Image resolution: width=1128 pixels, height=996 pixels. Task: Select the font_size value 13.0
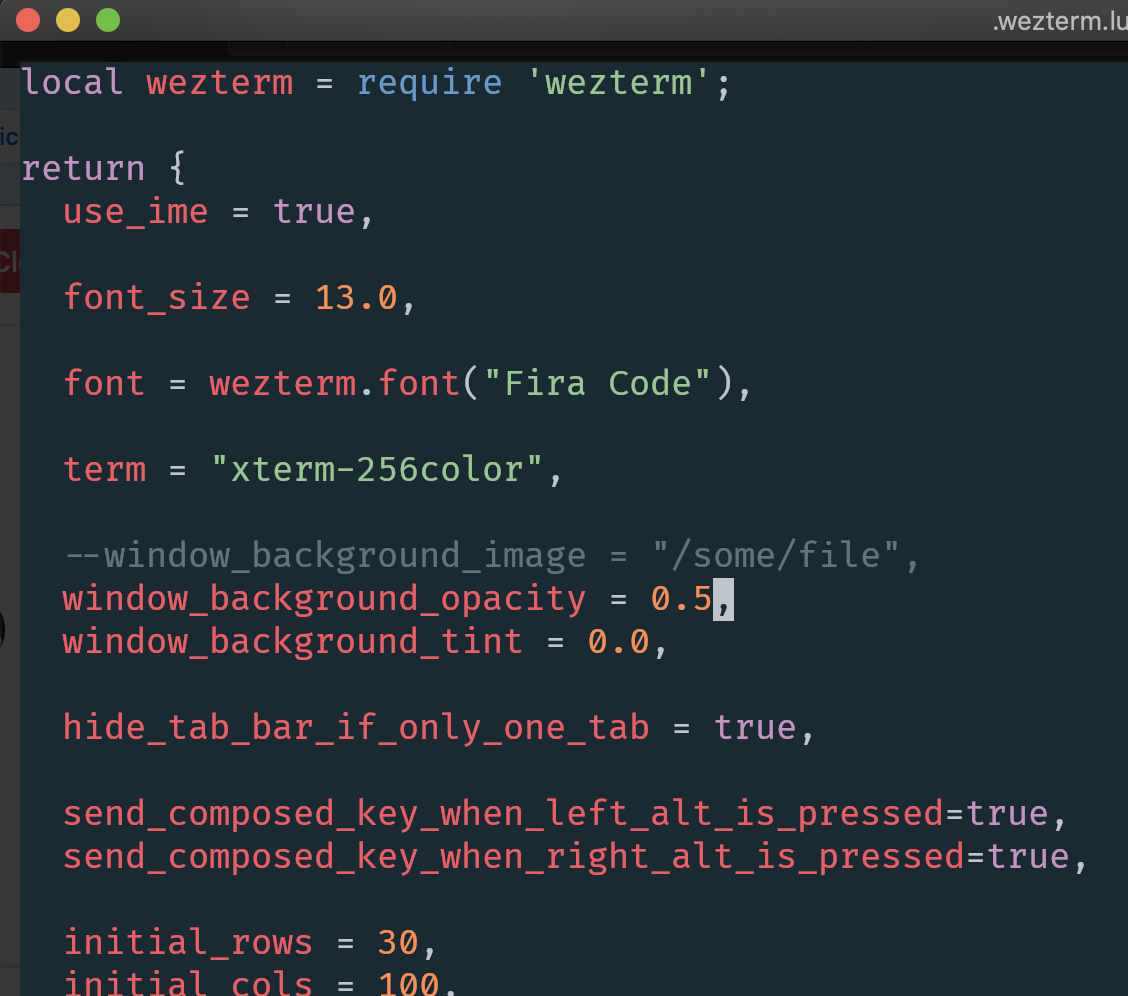pyautogui.click(x=356, y=297)
